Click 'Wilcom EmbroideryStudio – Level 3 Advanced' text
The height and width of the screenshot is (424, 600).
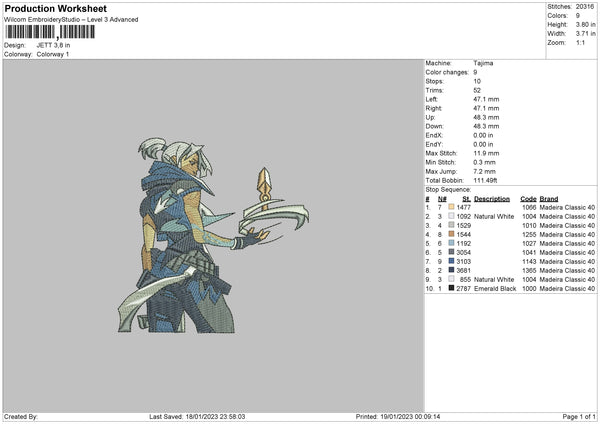click(x=71, y=20)
